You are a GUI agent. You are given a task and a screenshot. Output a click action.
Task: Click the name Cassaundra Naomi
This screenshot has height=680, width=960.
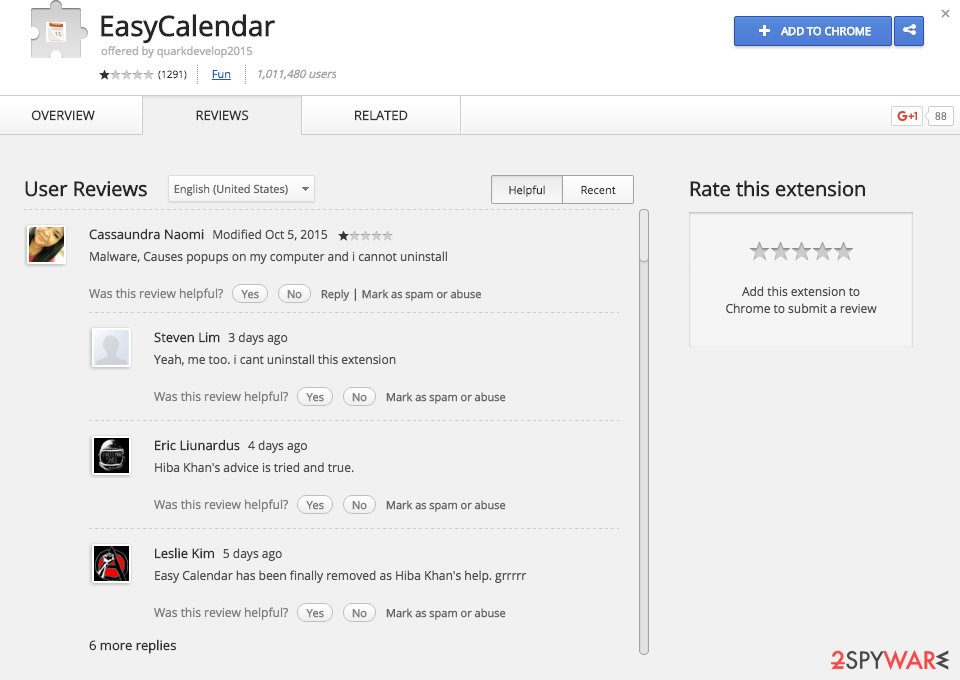click(x=146, y=234)
